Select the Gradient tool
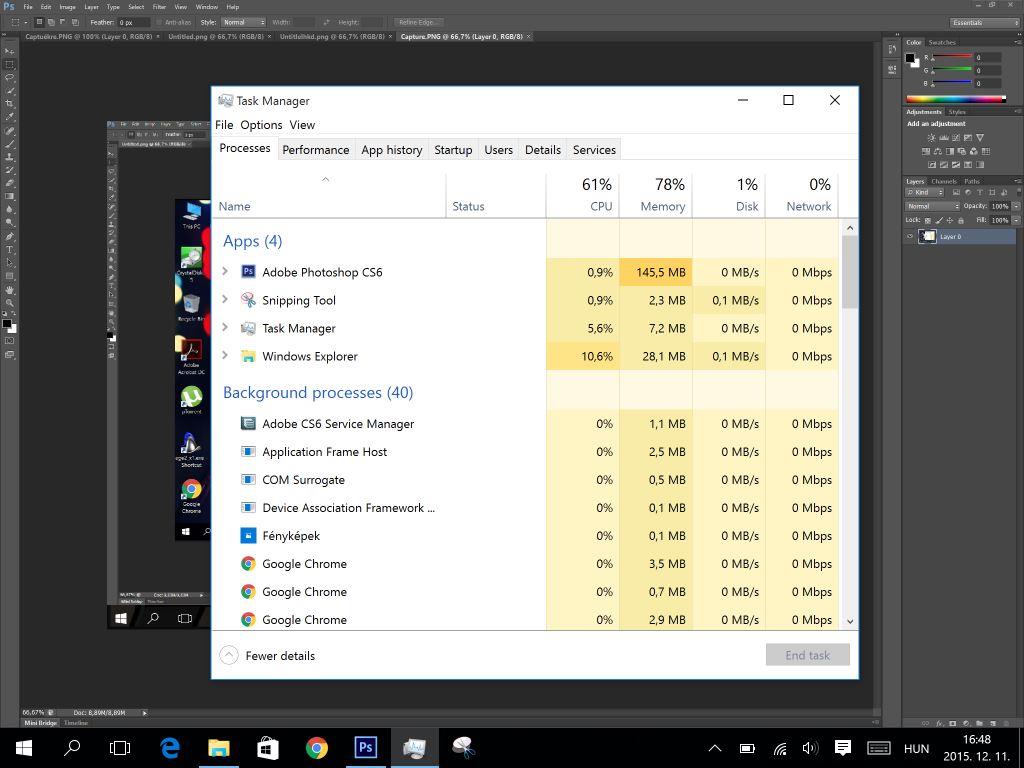 point(9,196)
